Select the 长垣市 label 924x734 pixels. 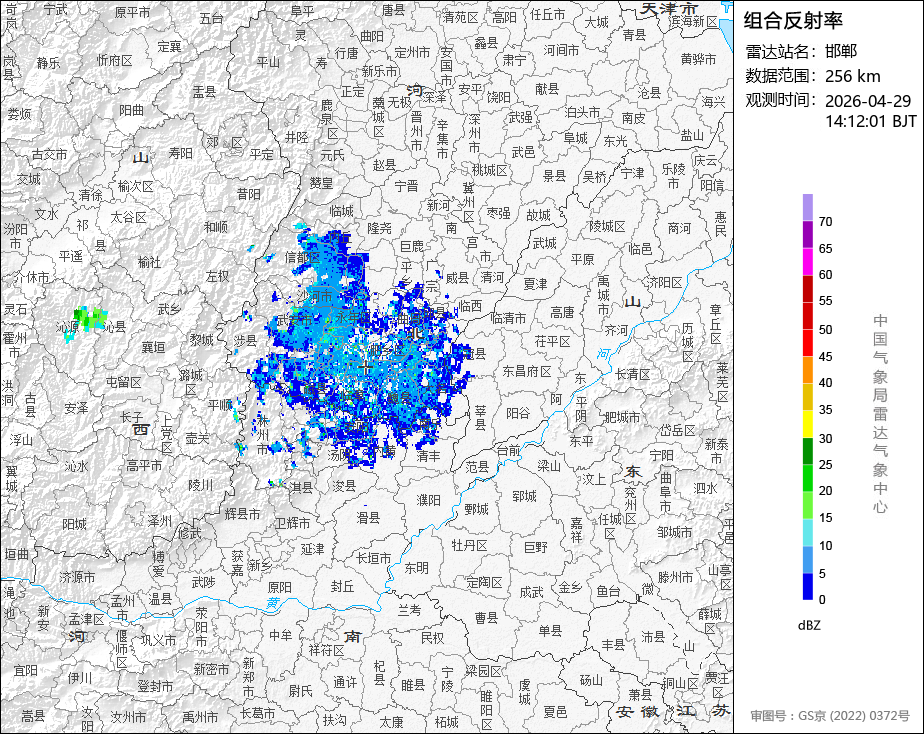pos(374,557)
